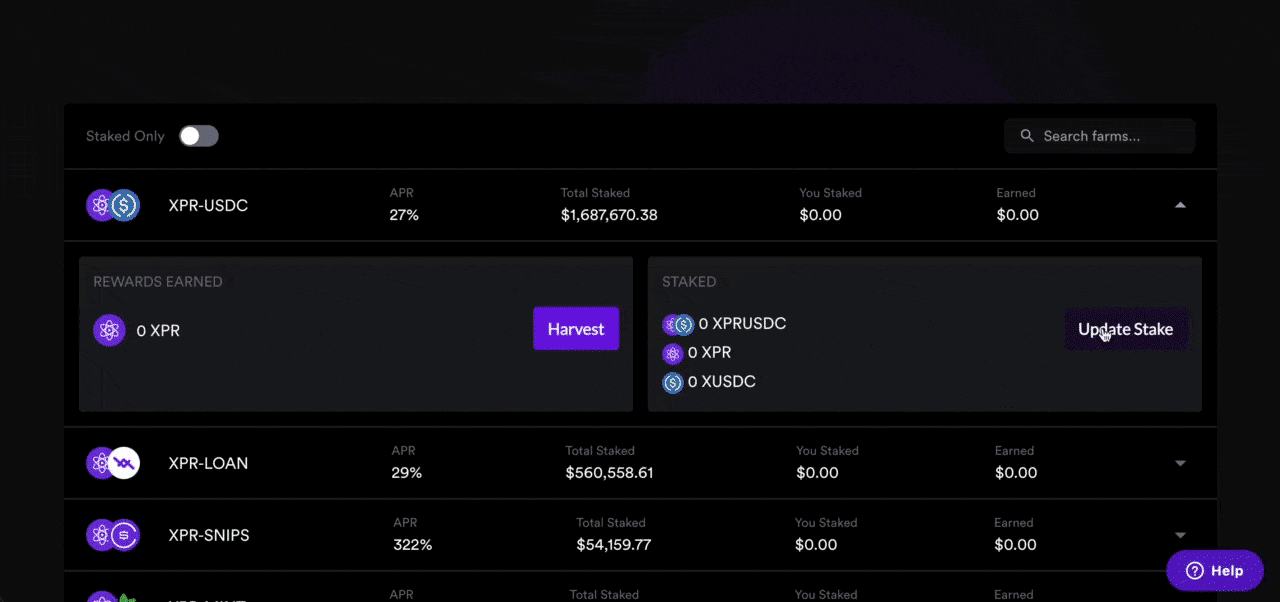
Task: Click the question mark icon on Help button
Action: (x=1194, y=570)
